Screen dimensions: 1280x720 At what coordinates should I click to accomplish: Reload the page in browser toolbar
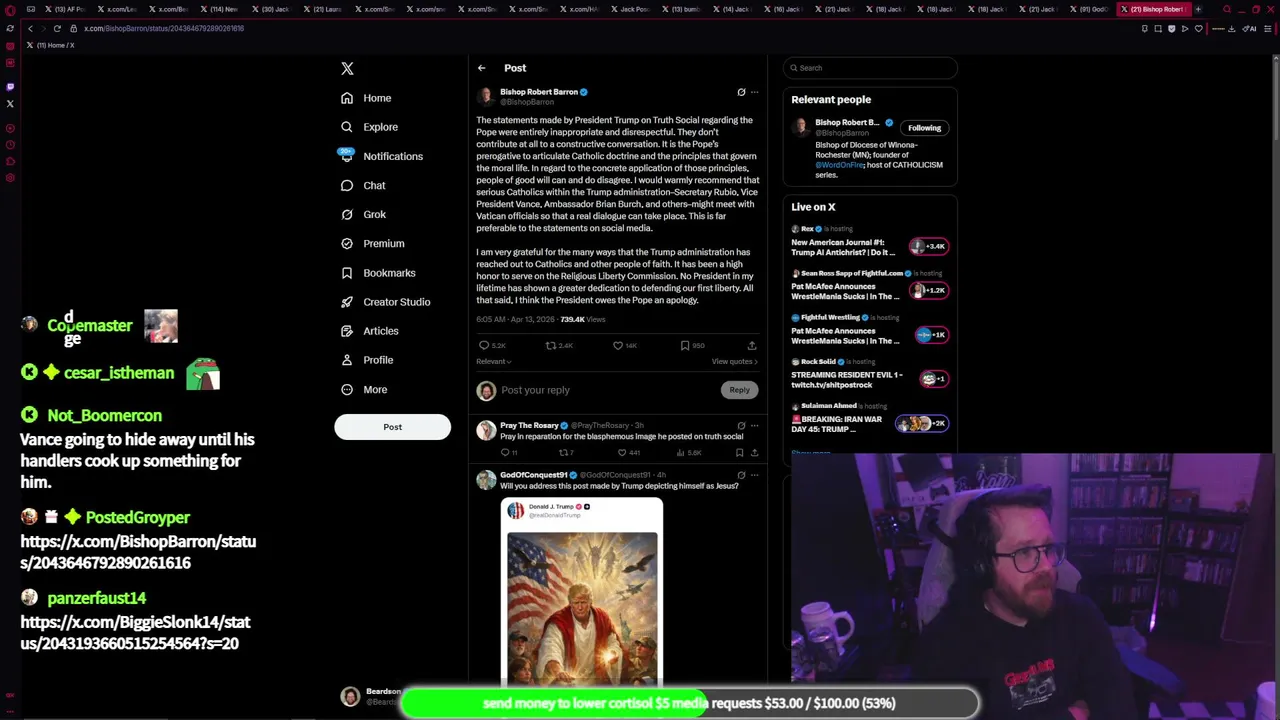(x=57, y=28)
